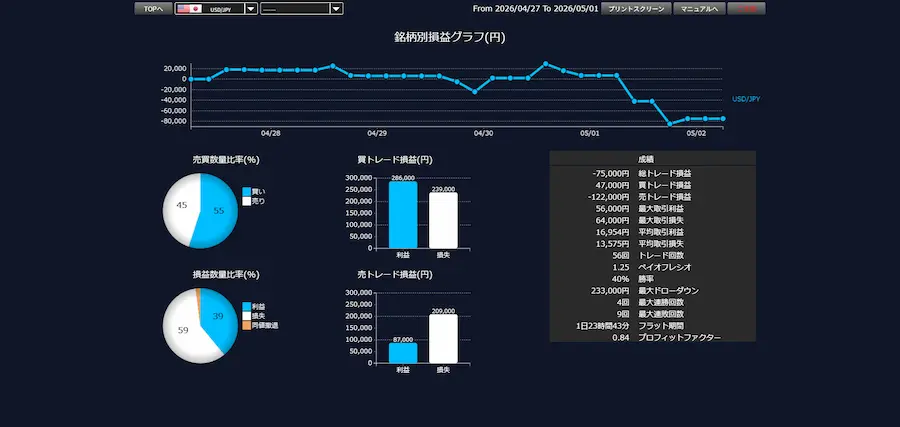Click the 最大取引利益 row label
900x427 pixels.
pos(661,208)
